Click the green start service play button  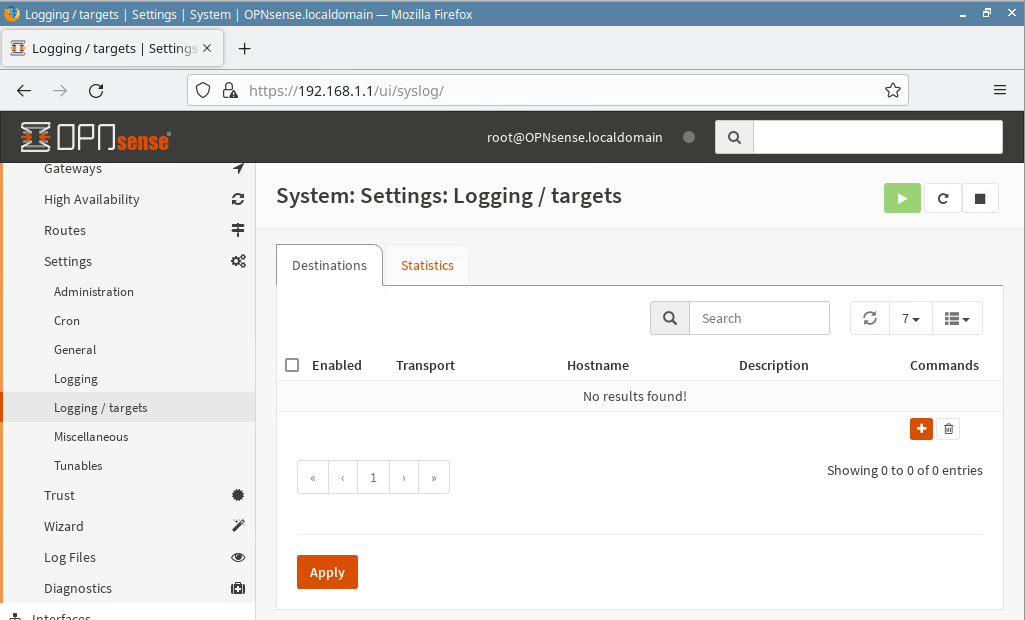click(x=902, y=199)
